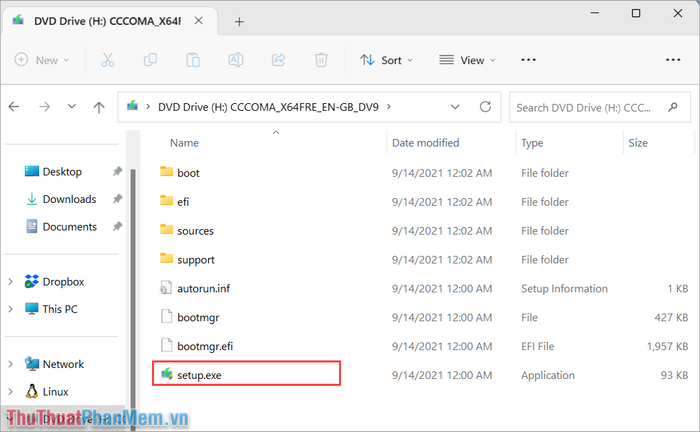Sort by Date modified column header
The width and height of the screenshot is (700, 432).
425,143
